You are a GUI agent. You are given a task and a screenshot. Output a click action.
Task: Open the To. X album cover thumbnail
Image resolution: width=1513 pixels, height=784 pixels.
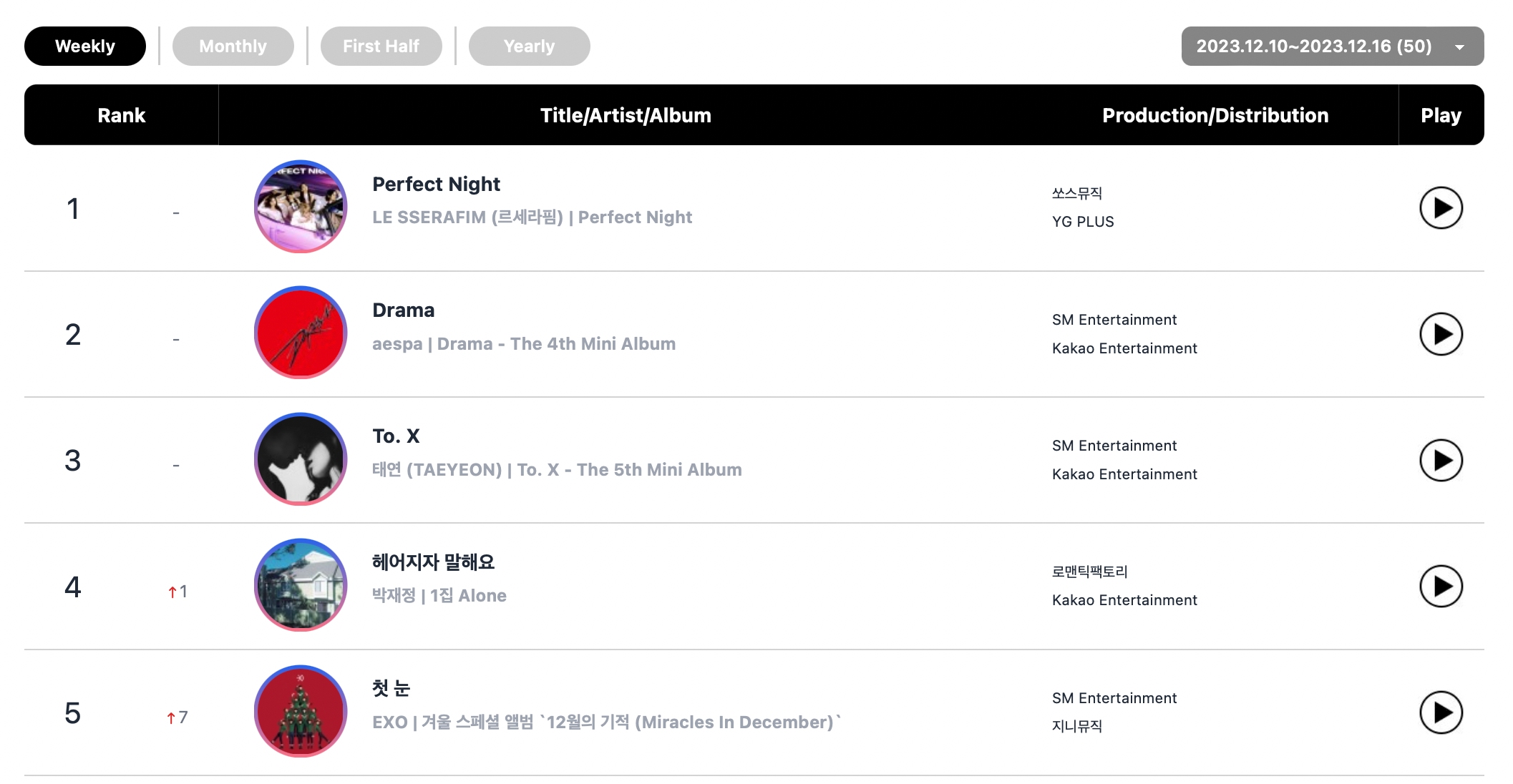tap(301, 459)
